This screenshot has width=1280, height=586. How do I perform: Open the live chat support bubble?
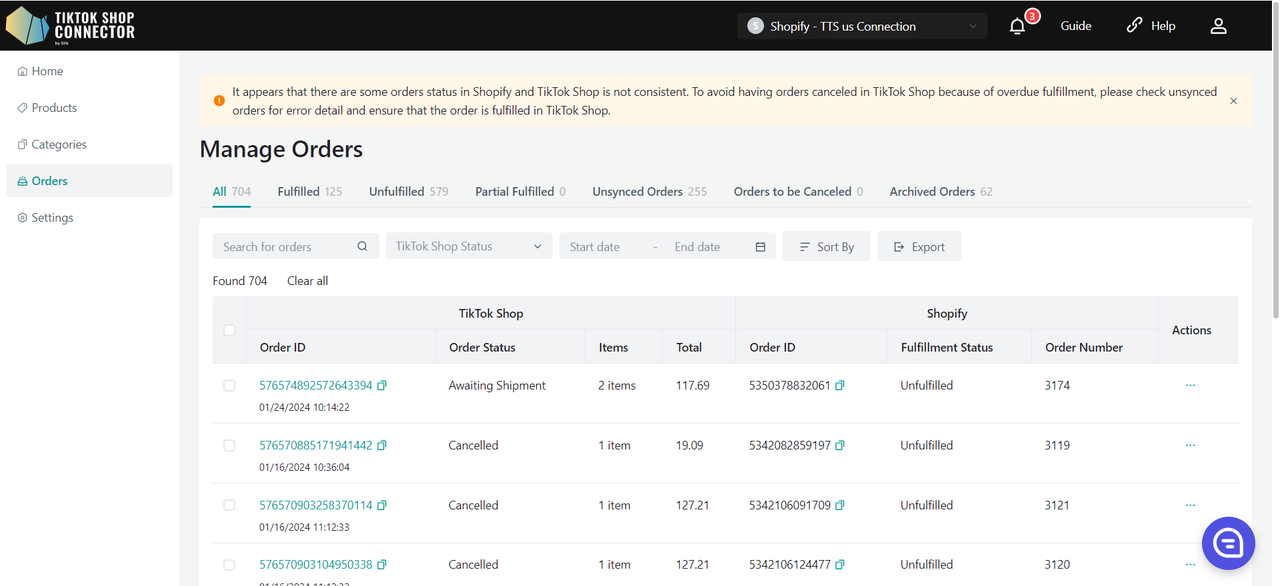tap(1227, 543)
